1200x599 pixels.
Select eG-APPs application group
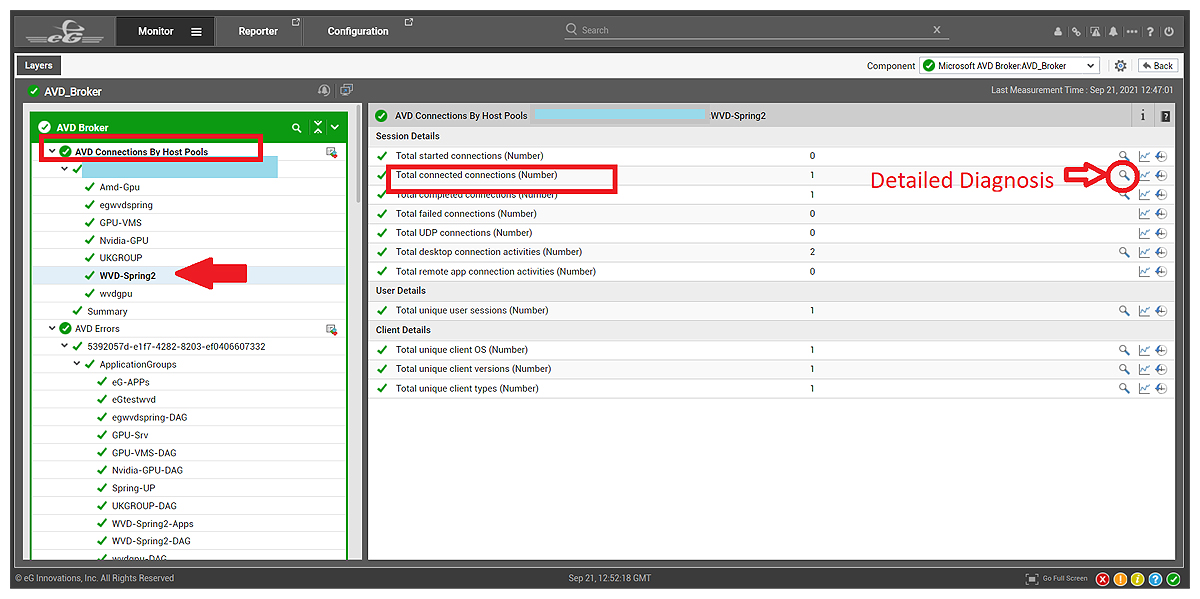(131, 383)
